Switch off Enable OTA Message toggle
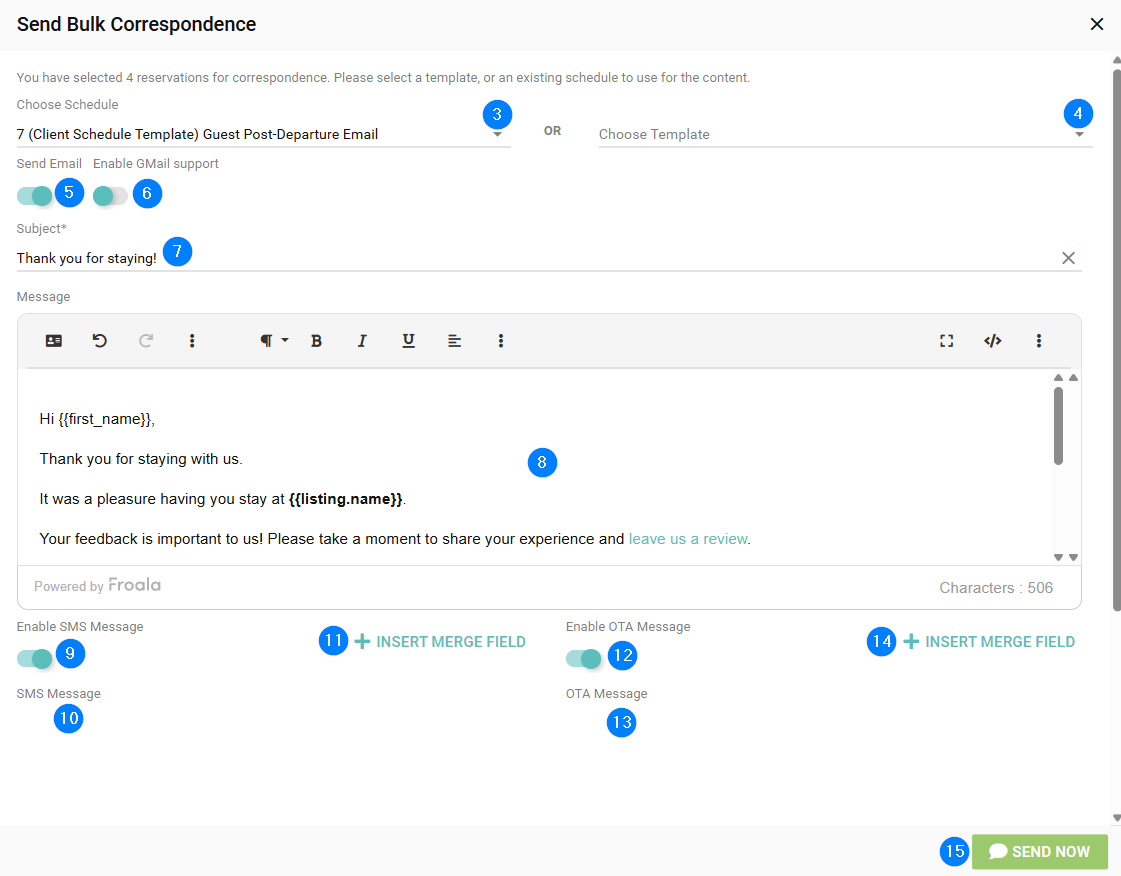 click(583, 658)
